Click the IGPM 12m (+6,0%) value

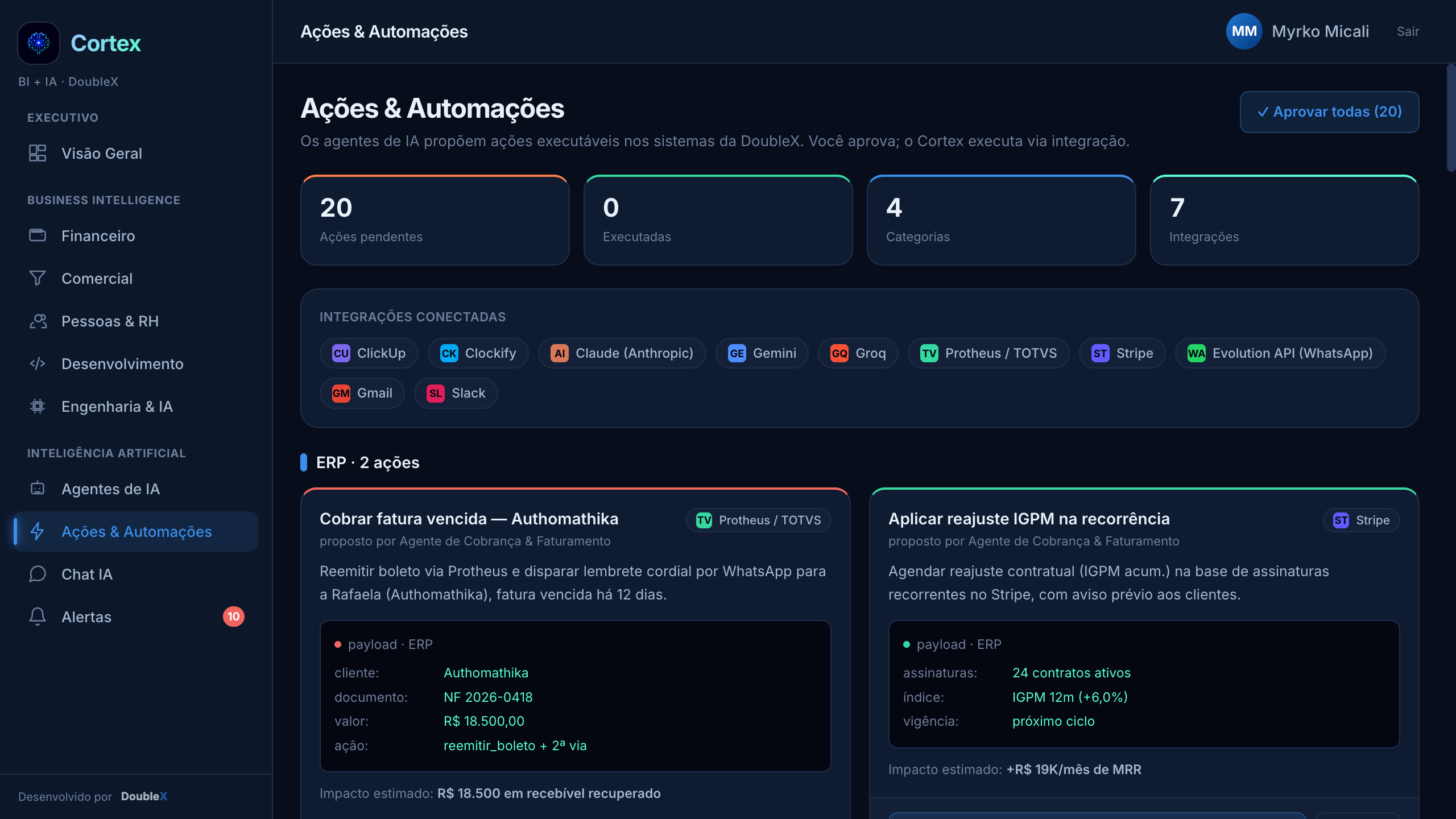click(1070, 697)
